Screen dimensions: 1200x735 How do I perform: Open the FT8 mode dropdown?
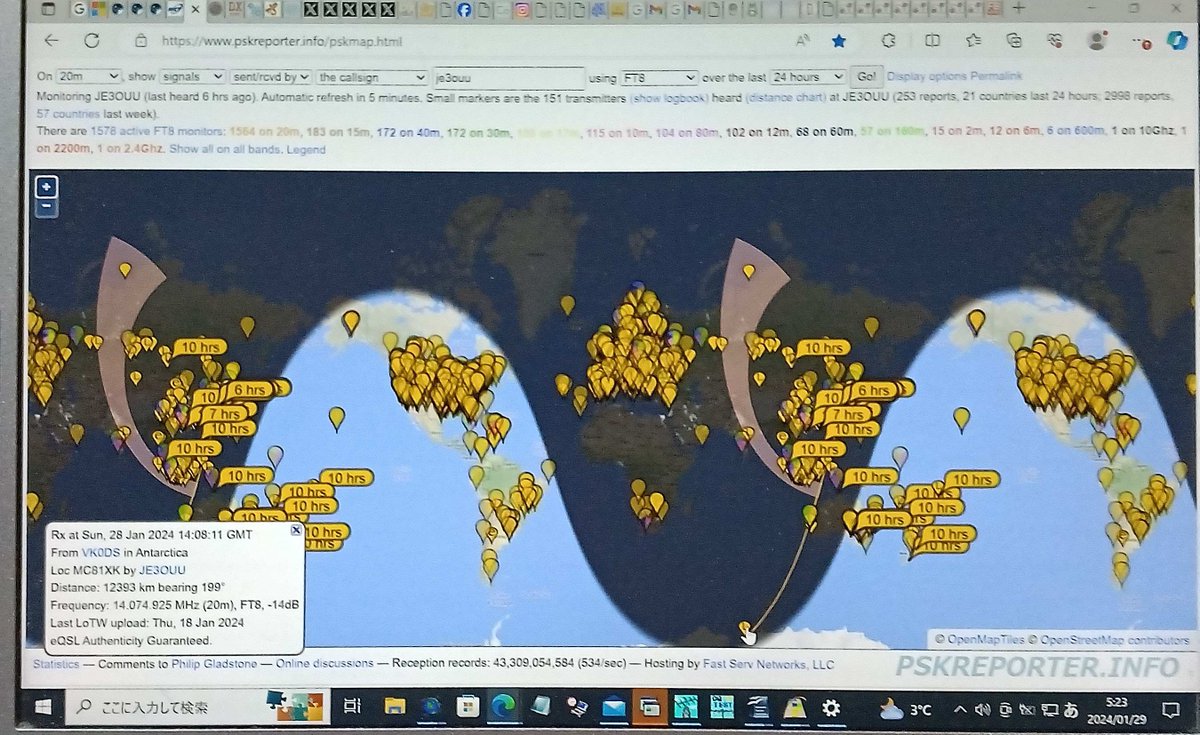658,77
